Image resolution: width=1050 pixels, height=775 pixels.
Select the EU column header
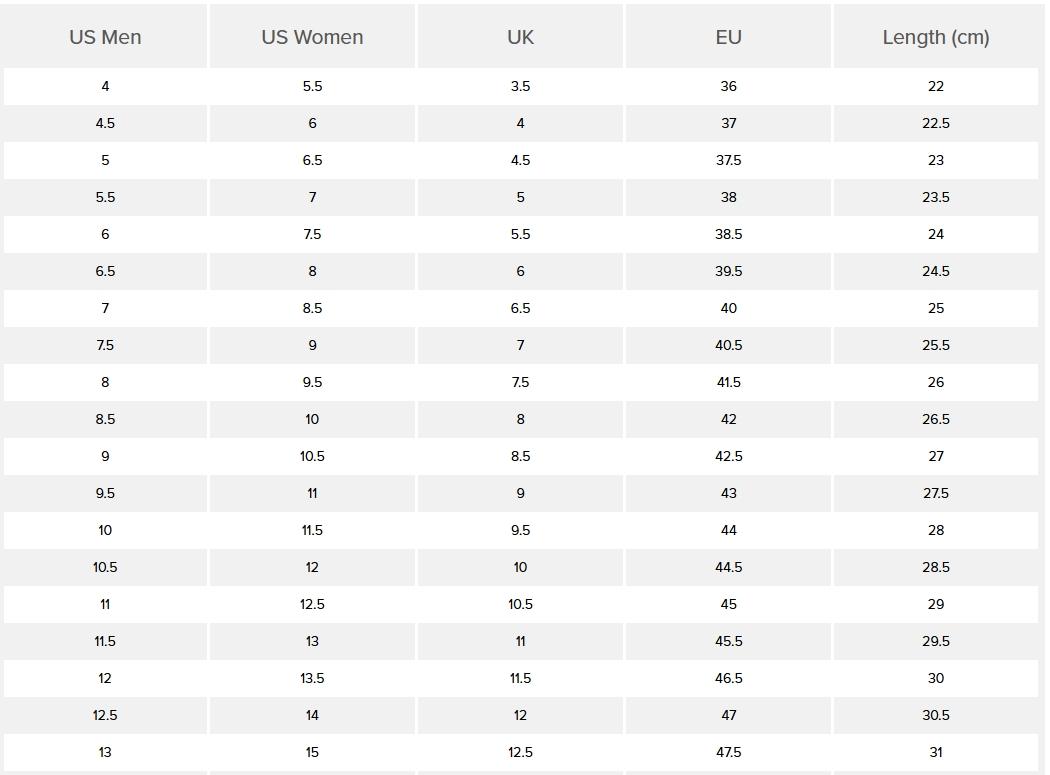728,37
